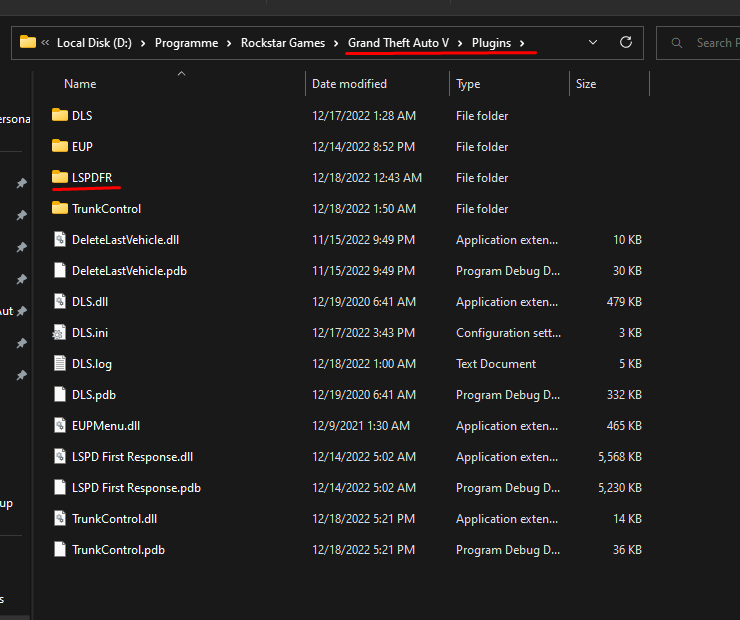The image size is (740, 620).
Task: Sort files by Name column header
Action: (80, 84)
